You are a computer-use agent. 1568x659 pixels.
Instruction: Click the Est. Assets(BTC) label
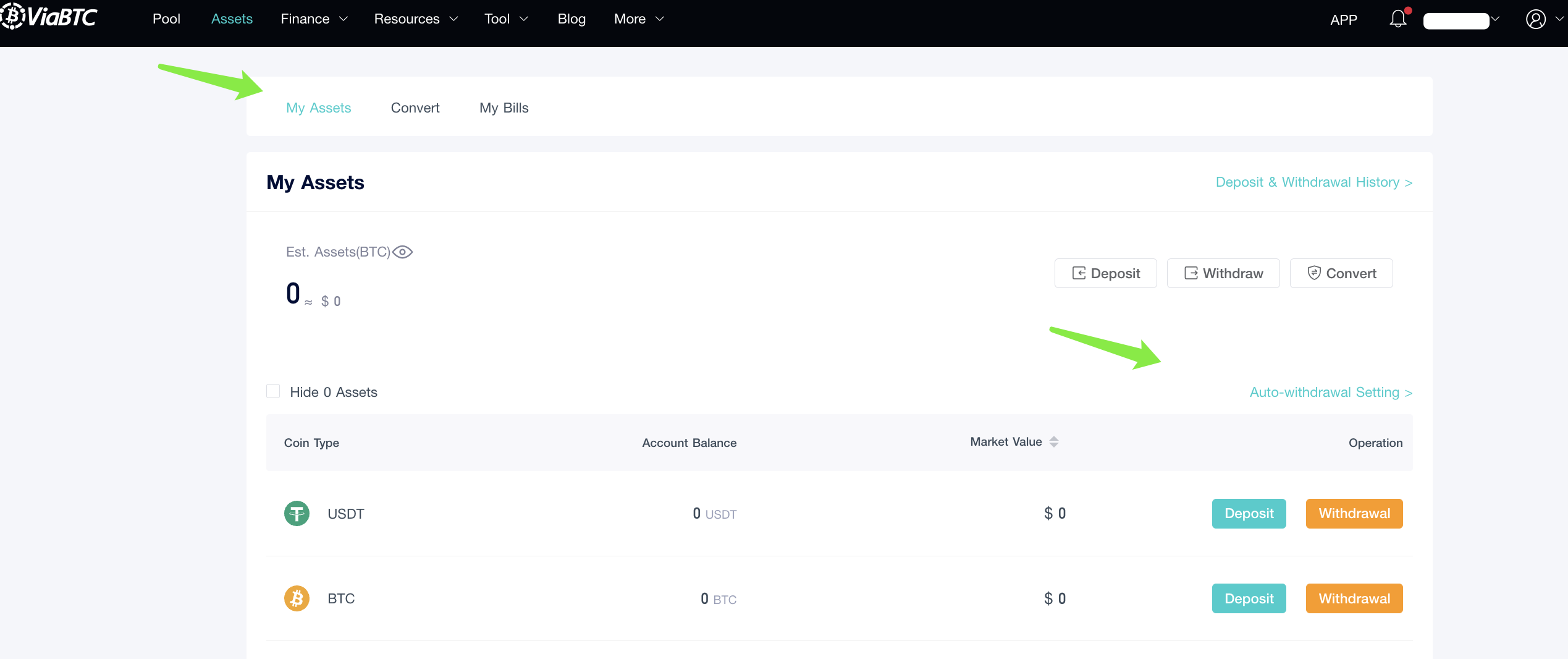pos(338,252)
